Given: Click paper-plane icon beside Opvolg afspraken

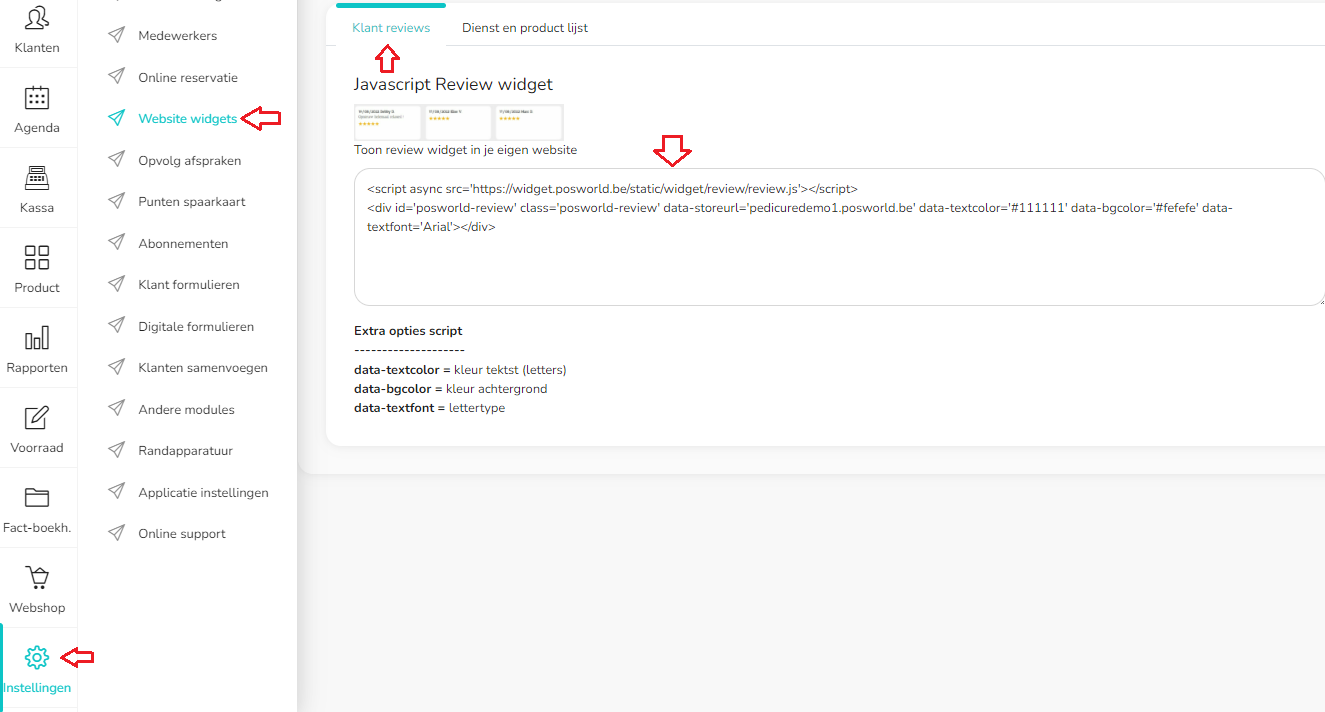Looking at the screenshot, I should point(117,160).
